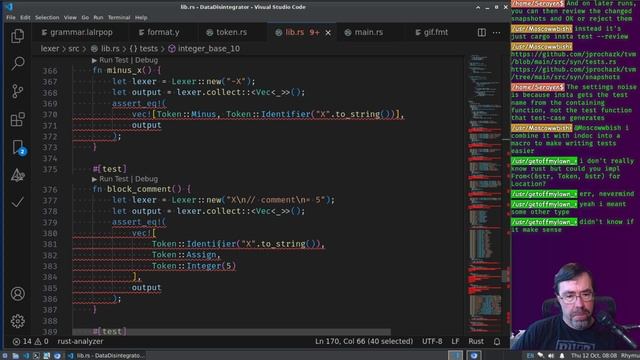Click Token::Integer(5) on line 383
The image size is (640, 360).
(194, 266)
